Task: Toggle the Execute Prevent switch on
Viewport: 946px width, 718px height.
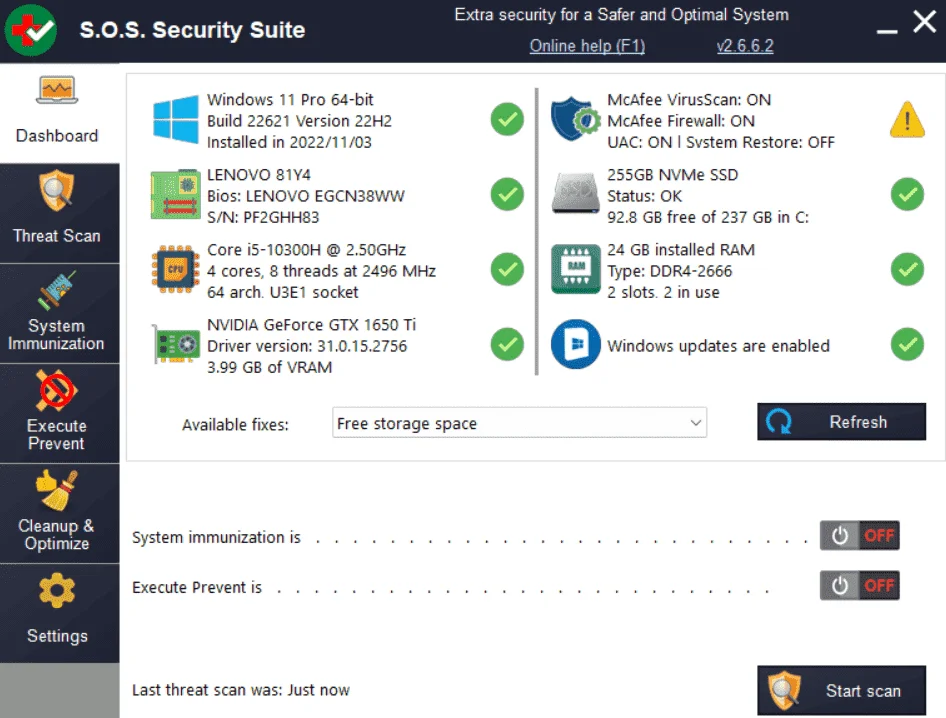Action: click(x=859, y=585)
